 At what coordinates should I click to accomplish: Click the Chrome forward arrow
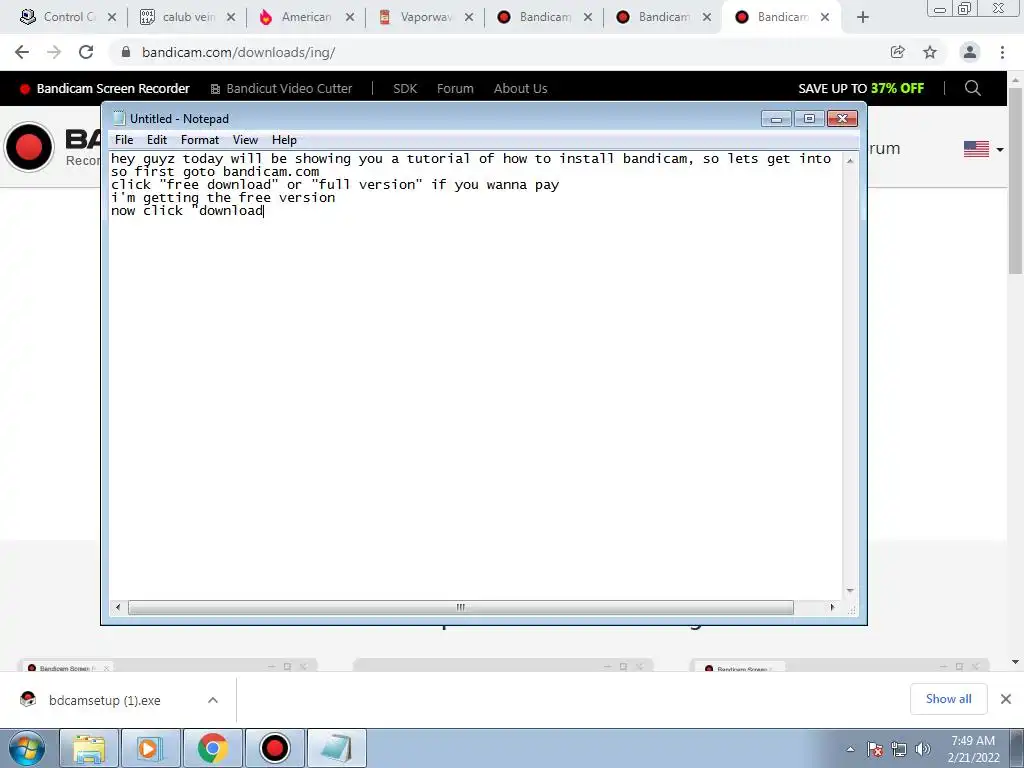click(54, 52)
